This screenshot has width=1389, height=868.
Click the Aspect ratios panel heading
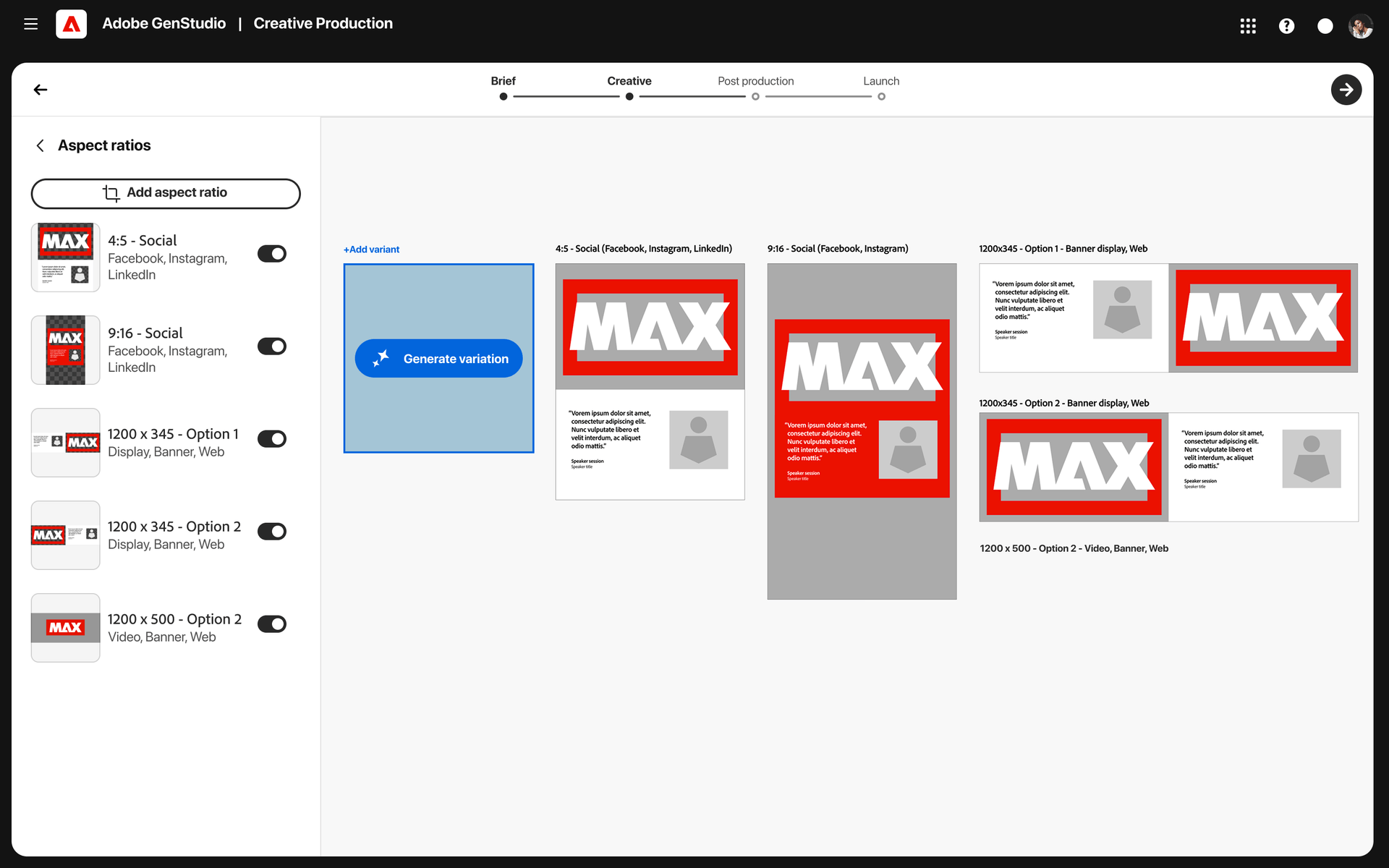click(x=104, y=145)
